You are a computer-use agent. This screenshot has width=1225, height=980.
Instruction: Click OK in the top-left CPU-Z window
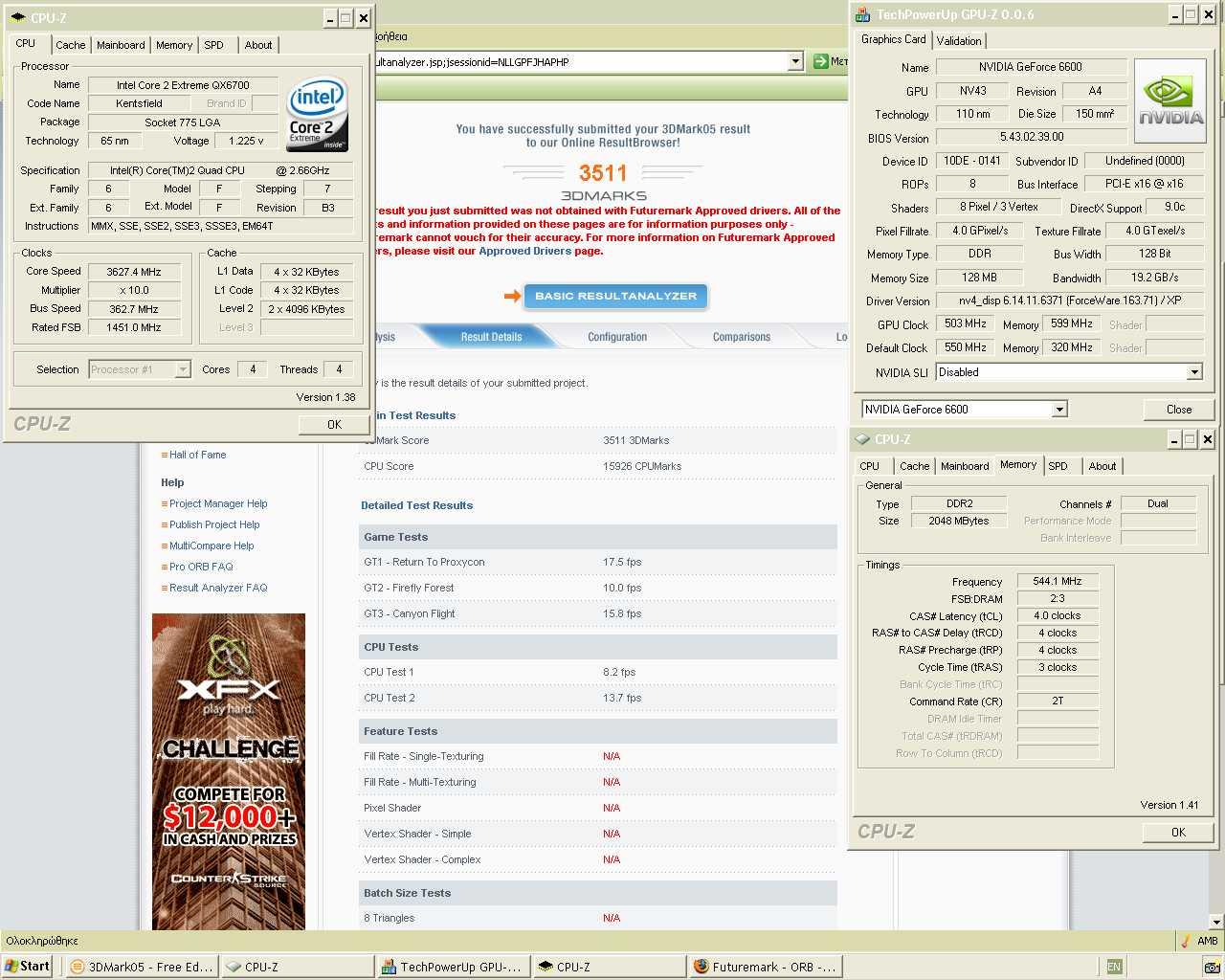(x=334, y=424)
